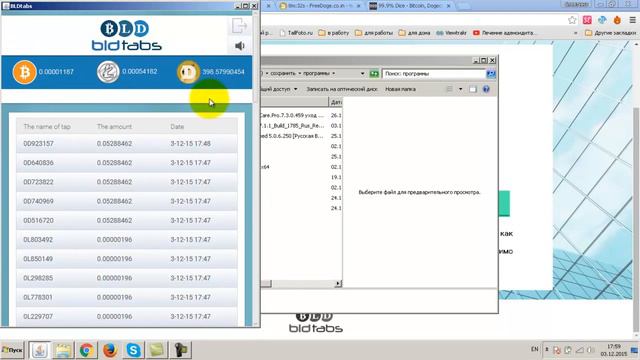Expand the bookmarks overflow chevron
This screenshot has width=640, height=360.
tap(576, 33)
